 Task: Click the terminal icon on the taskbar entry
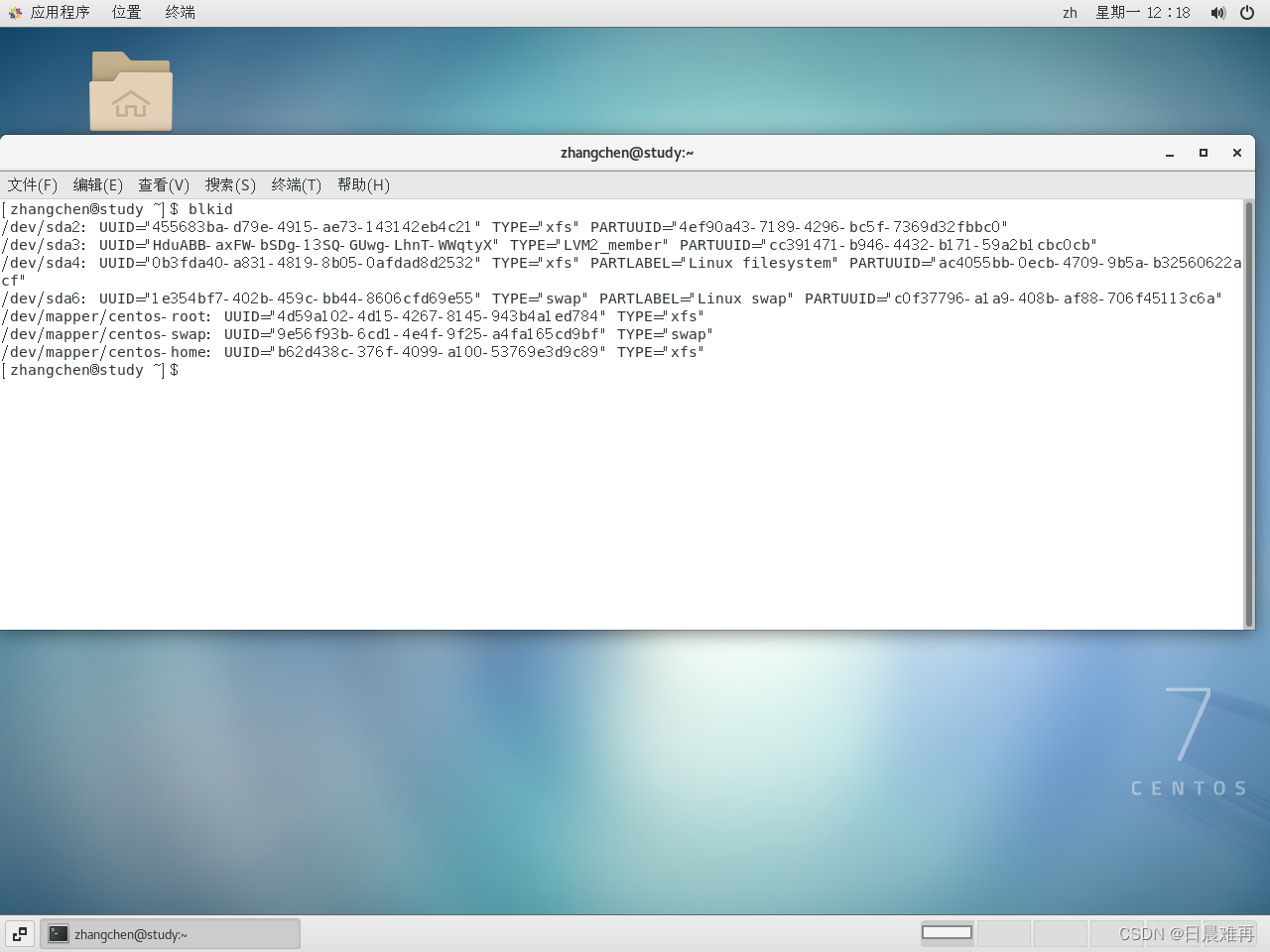click(58, 933)
